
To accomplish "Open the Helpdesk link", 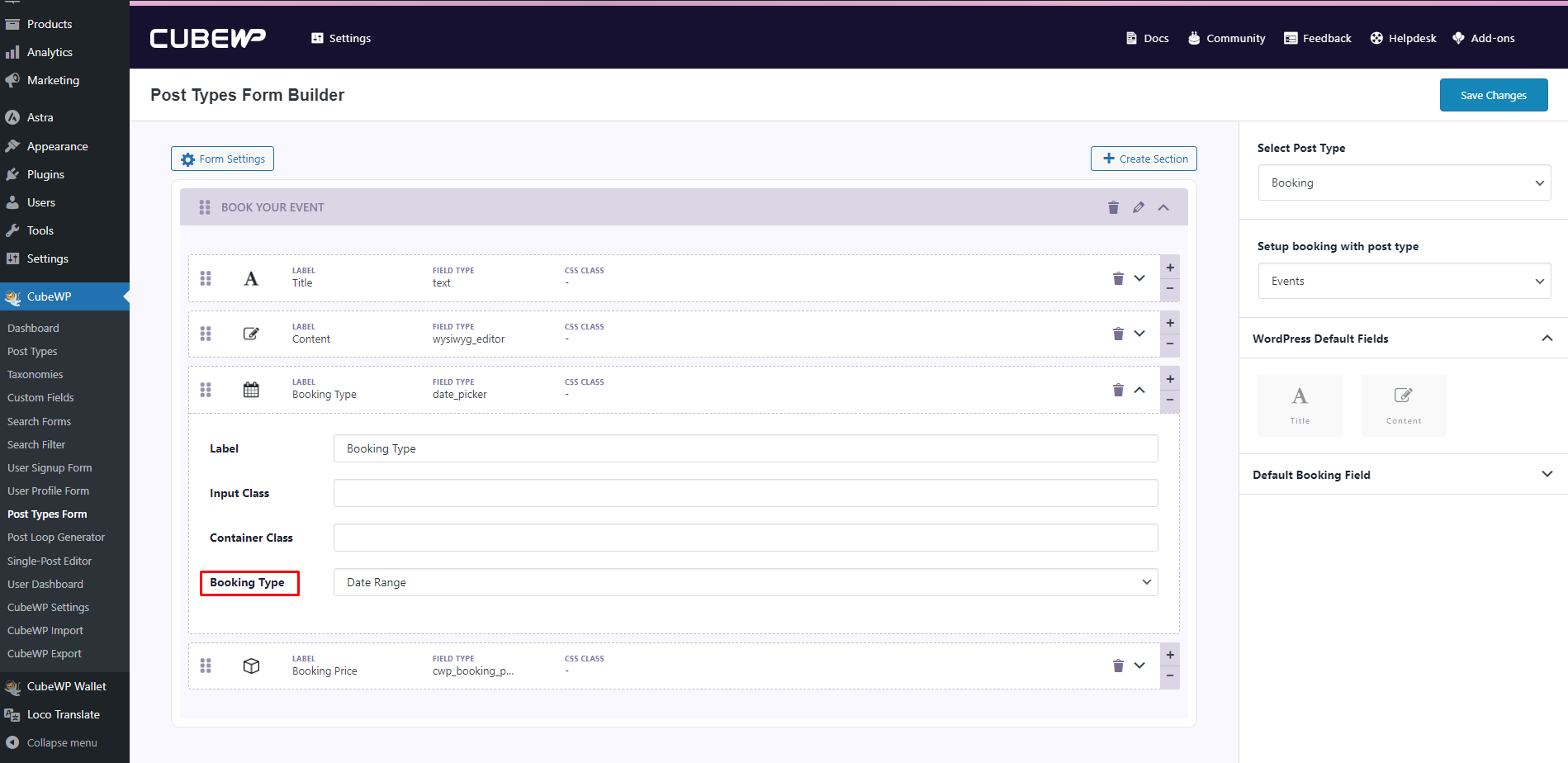I will pos(1404,38).
